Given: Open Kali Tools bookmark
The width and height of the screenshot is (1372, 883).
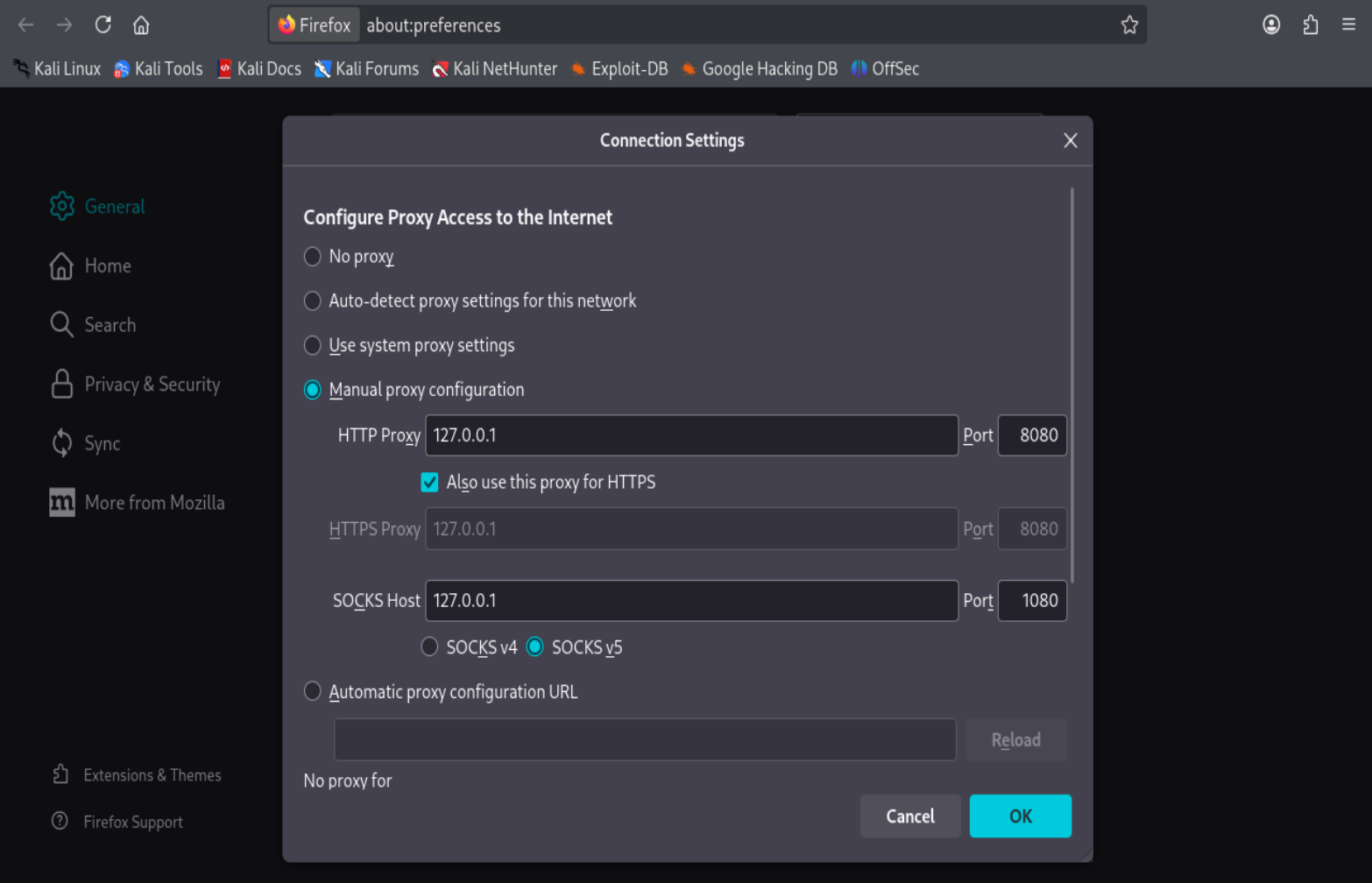Looking at the screenshot, I should (x=159, y=68).
